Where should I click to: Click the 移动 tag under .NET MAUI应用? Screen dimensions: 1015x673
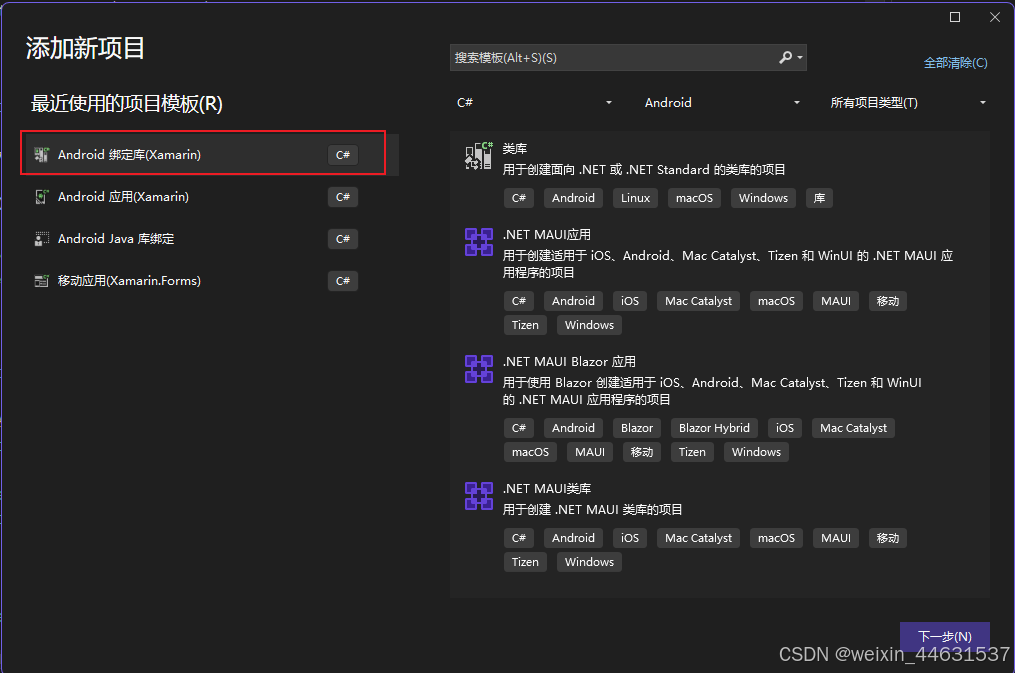tap(887, 301)
